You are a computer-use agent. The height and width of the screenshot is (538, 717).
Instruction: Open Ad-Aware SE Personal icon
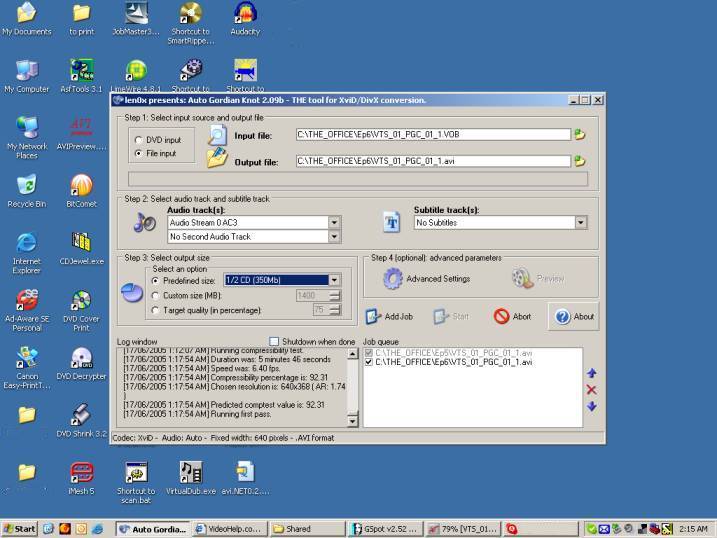pos(27,311)
